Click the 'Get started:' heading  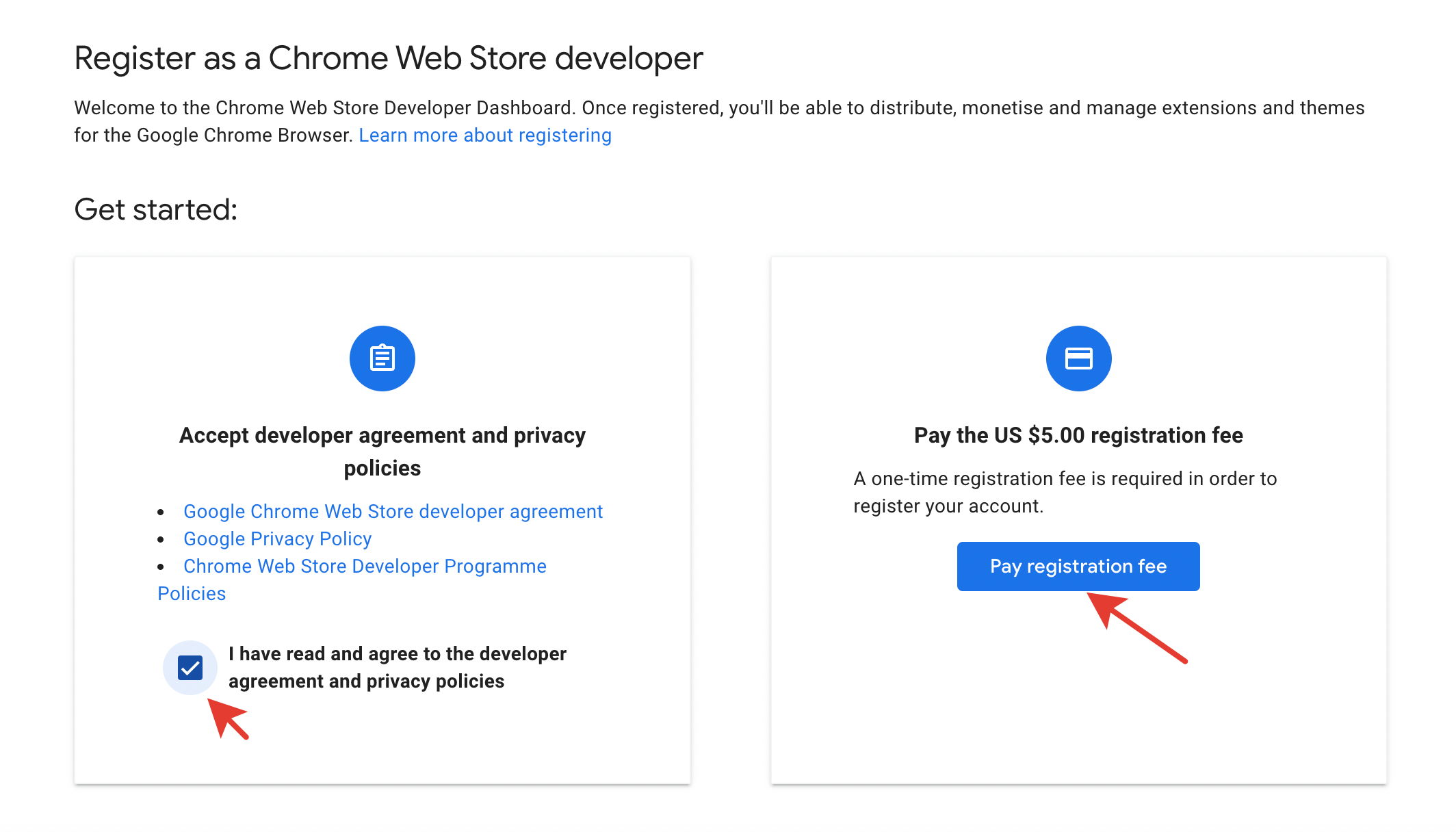[x=155, y=209]
